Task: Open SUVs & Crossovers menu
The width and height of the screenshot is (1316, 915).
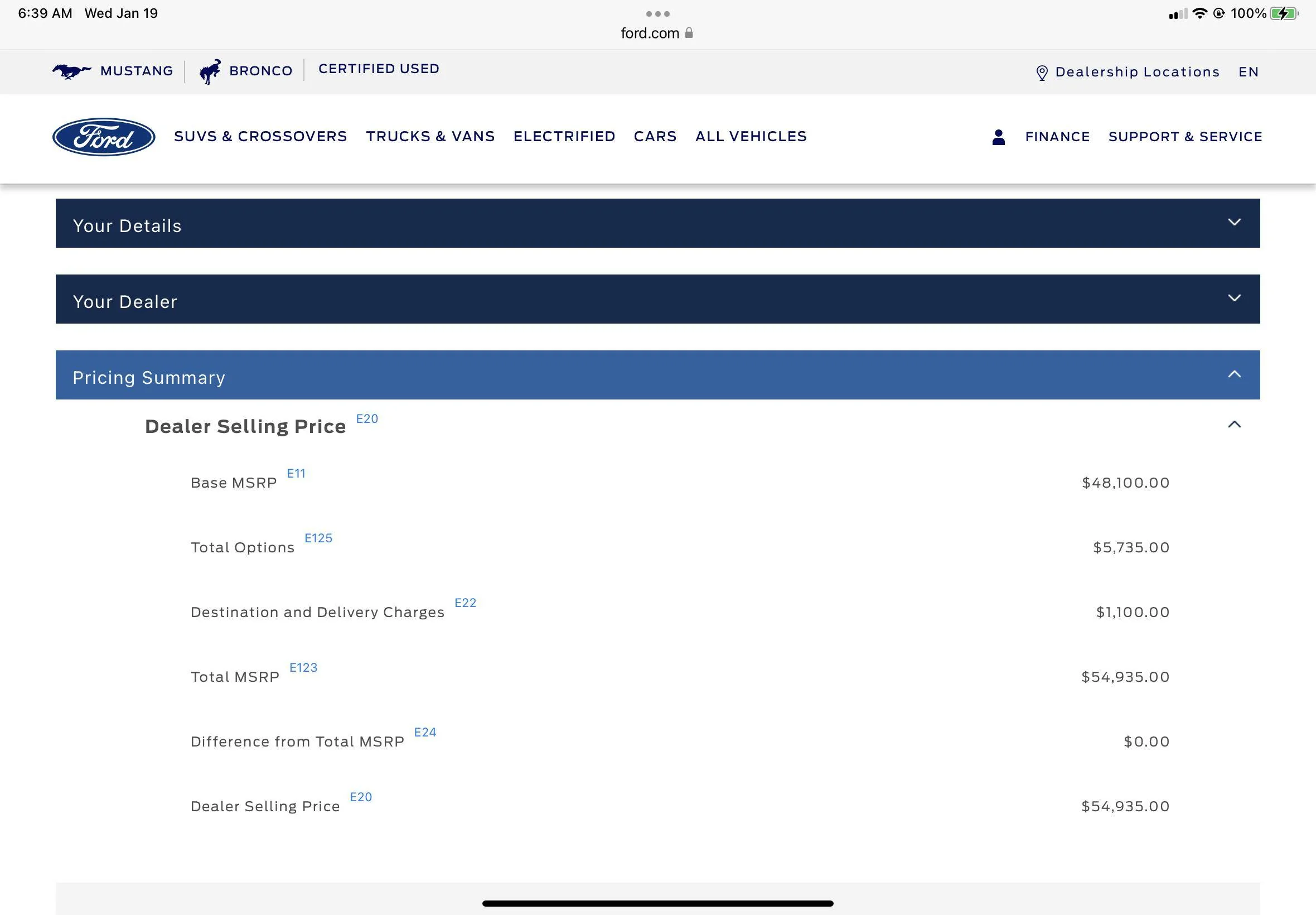Action: coord(260,137)
